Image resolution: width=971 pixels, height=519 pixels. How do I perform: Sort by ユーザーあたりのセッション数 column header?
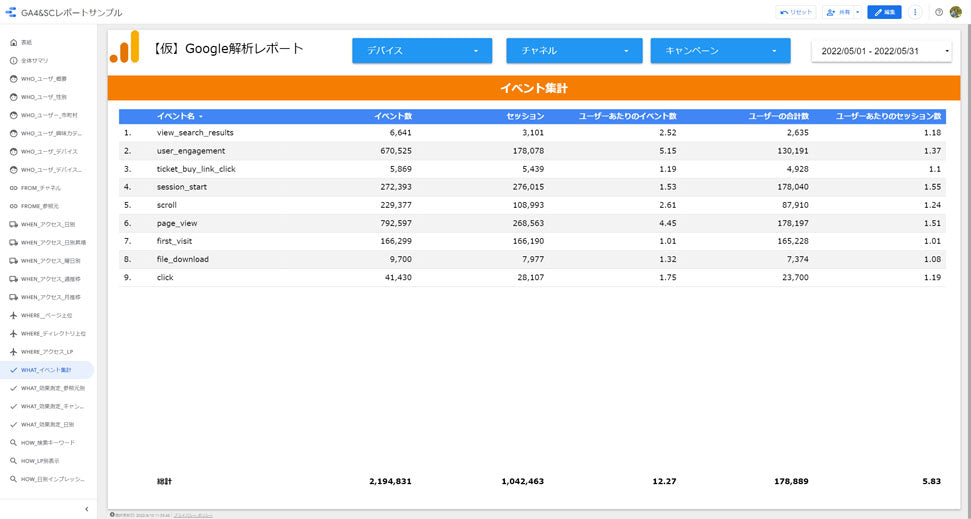tap(889, 116)
